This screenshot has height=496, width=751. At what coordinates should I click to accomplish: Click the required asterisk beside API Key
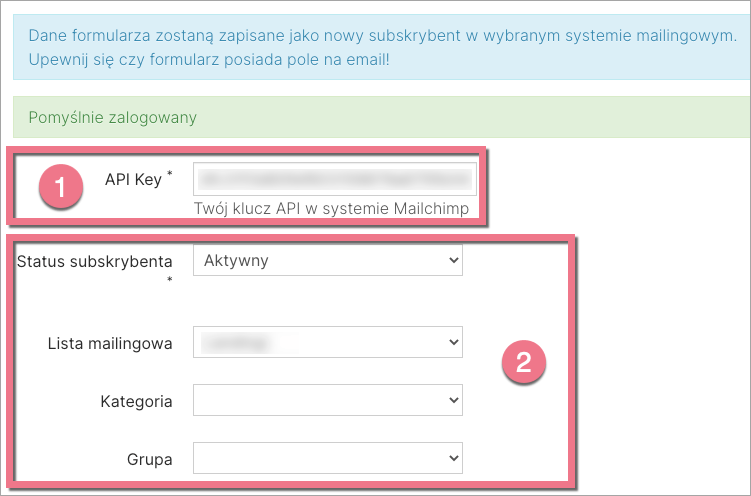(169, 175)
